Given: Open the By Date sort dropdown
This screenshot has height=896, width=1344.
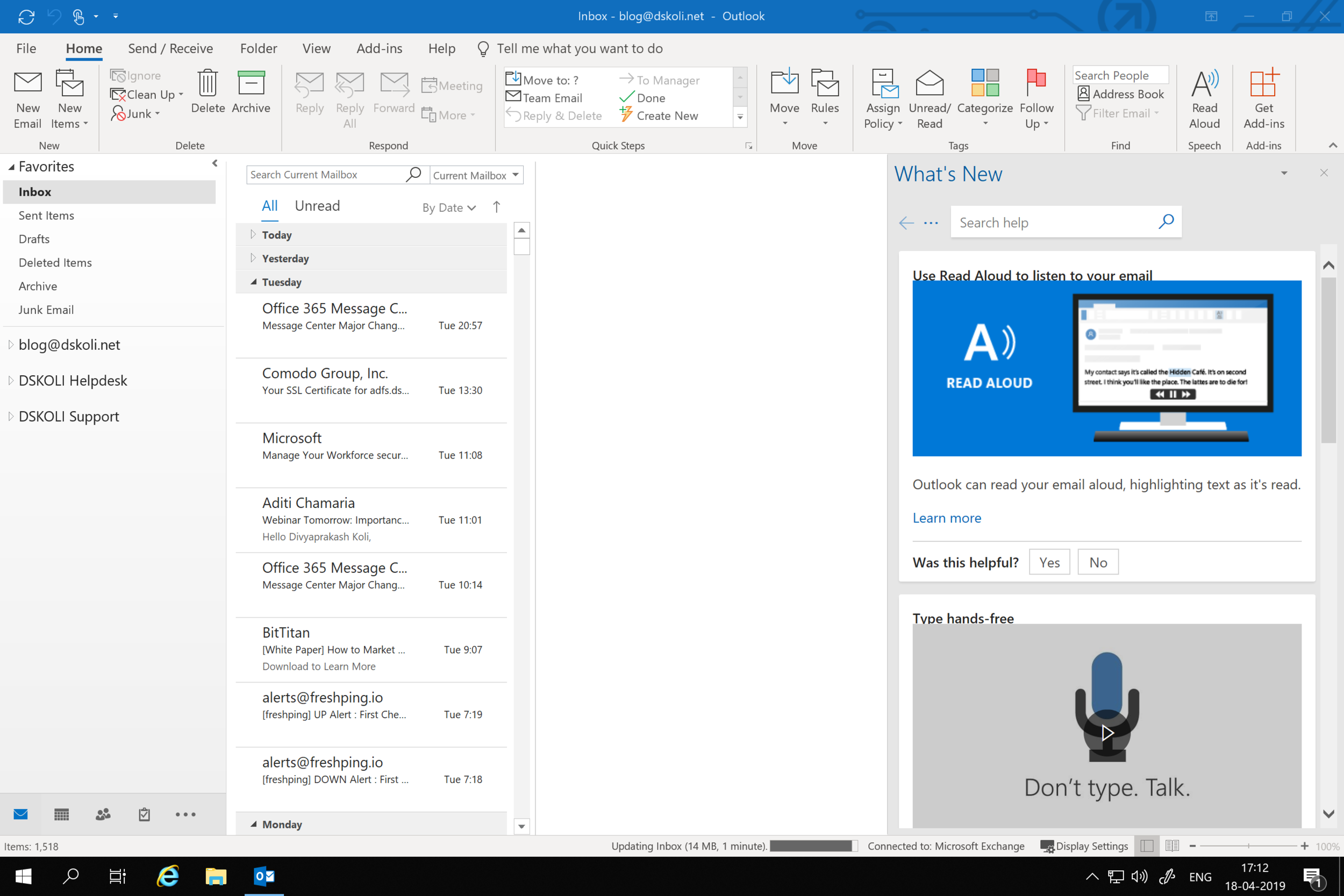Looking at the screenshot, I should [448, 207].
